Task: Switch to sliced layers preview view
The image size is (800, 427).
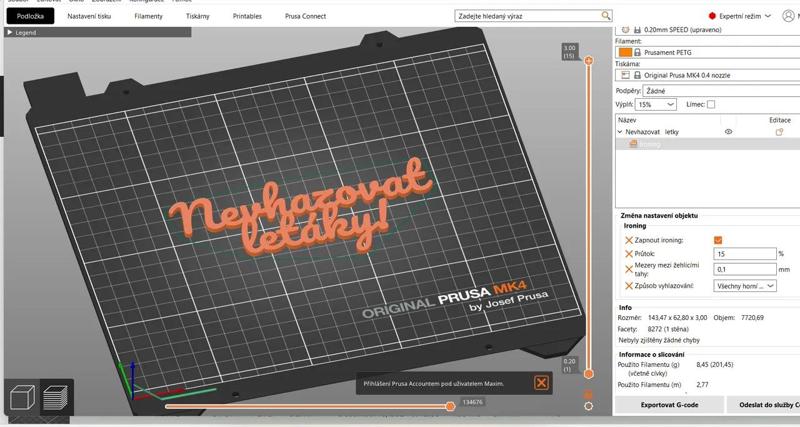Action: click(x=56, y=397)
